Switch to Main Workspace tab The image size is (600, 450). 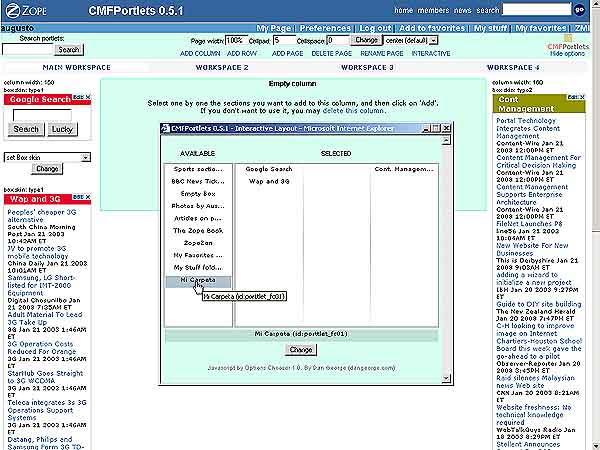(77, 67)
